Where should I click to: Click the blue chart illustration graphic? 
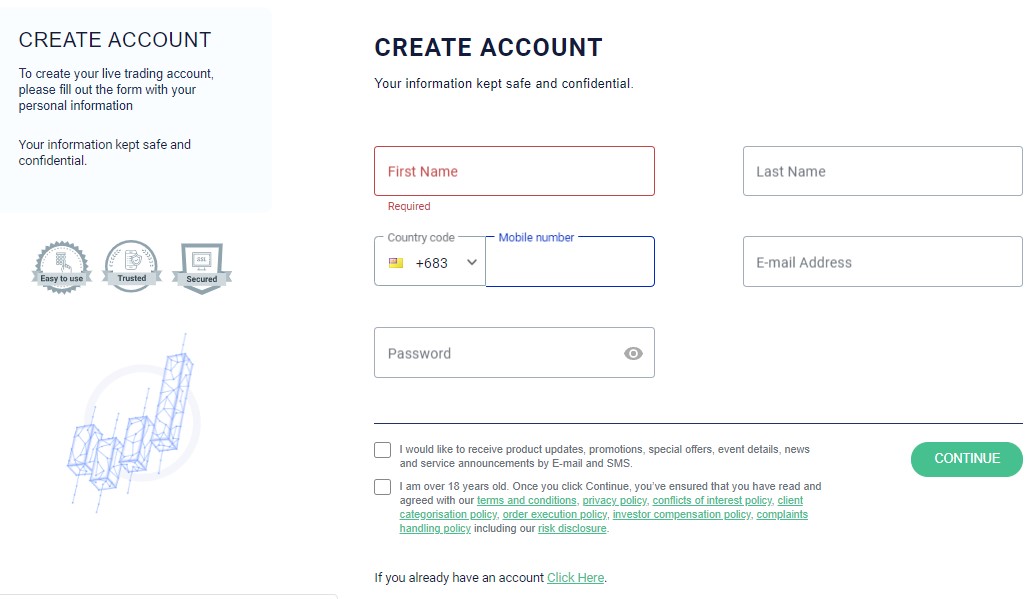click(133, 418)
